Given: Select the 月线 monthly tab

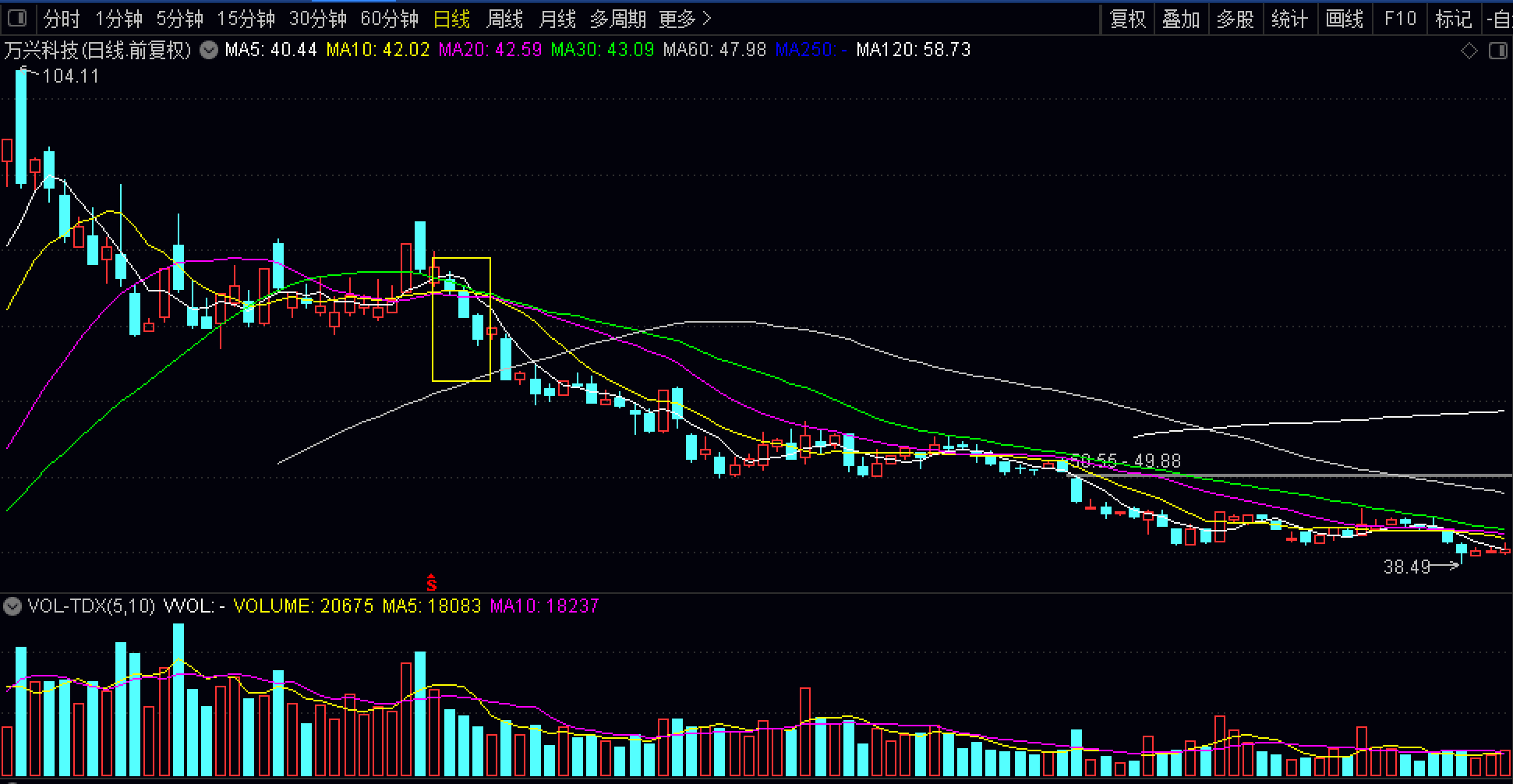Looking at the screenshot, I should (557, 19).
